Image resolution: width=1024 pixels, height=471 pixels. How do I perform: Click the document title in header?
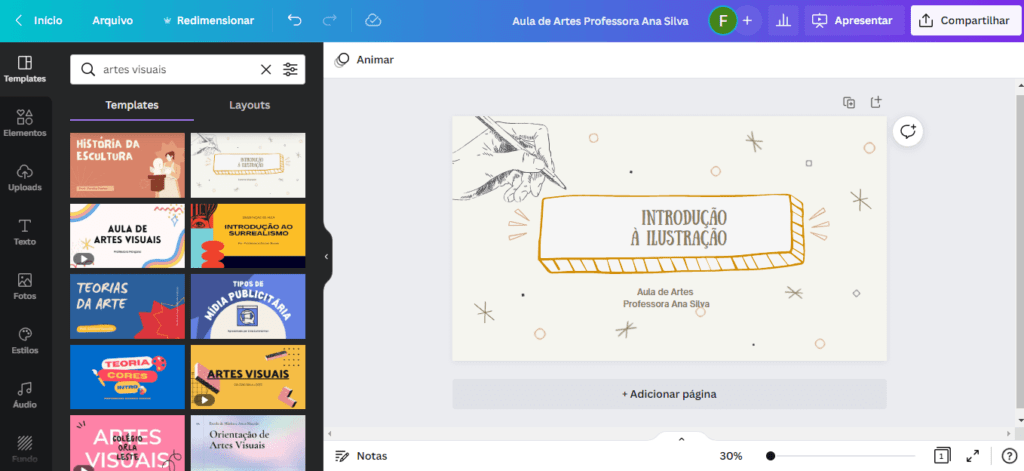pyautogui.click(x=600, y=21)
